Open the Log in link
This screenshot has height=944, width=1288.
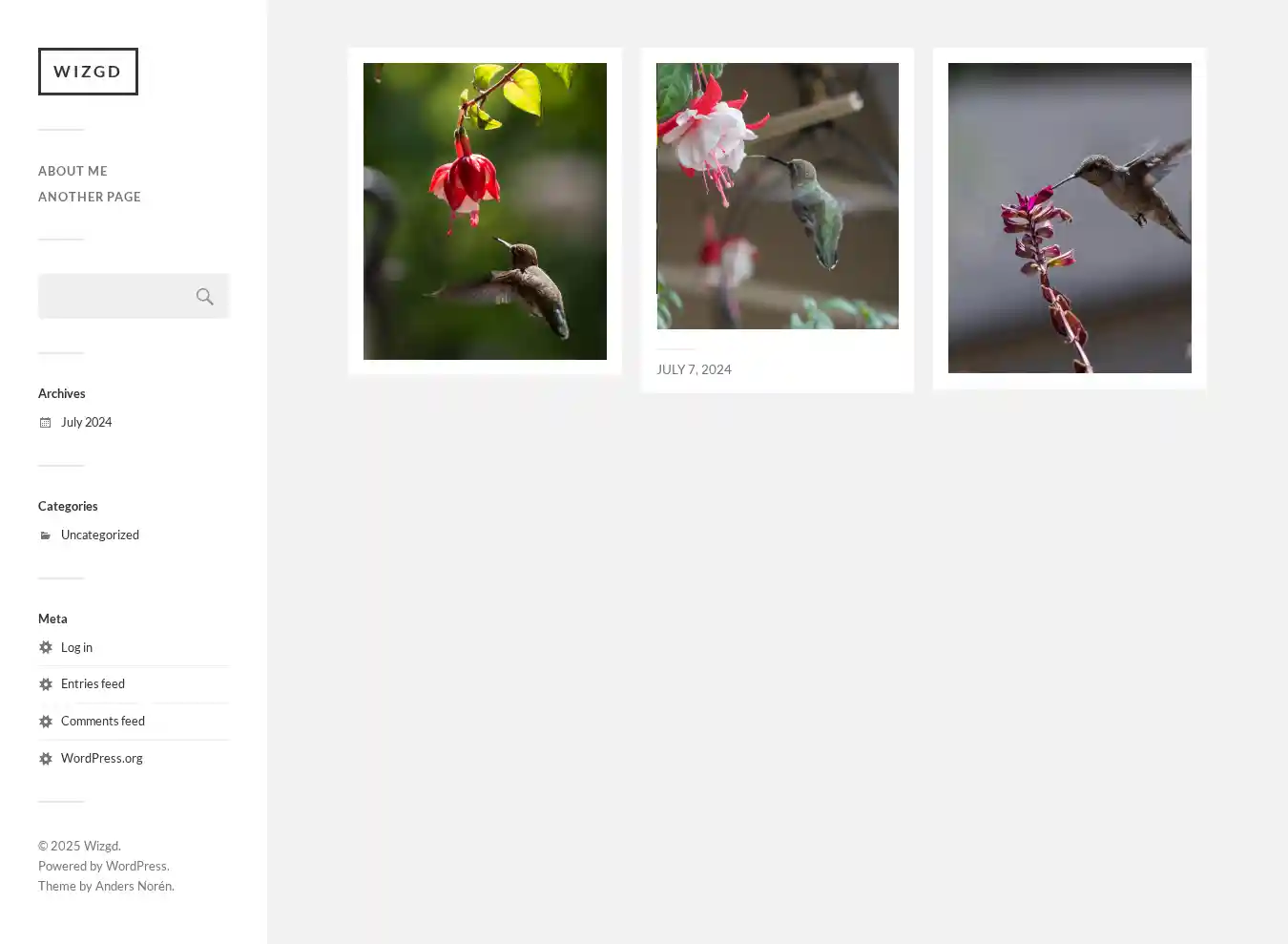point(76,647)
